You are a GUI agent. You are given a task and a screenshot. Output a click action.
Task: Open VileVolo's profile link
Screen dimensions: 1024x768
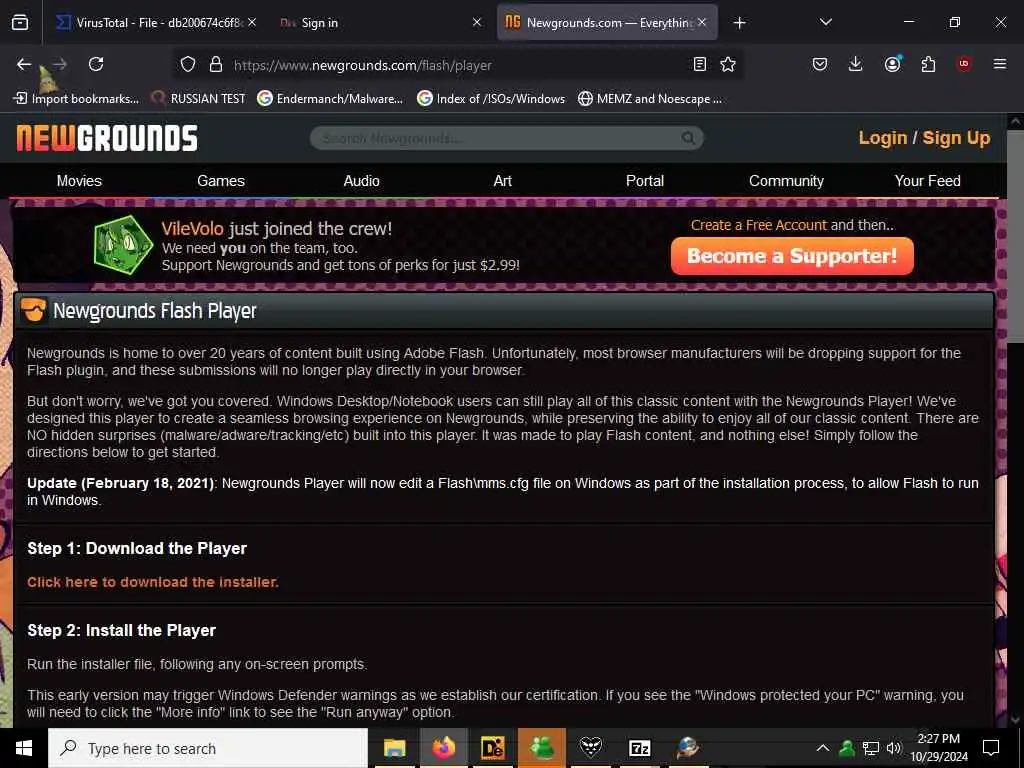pos(193,229)
